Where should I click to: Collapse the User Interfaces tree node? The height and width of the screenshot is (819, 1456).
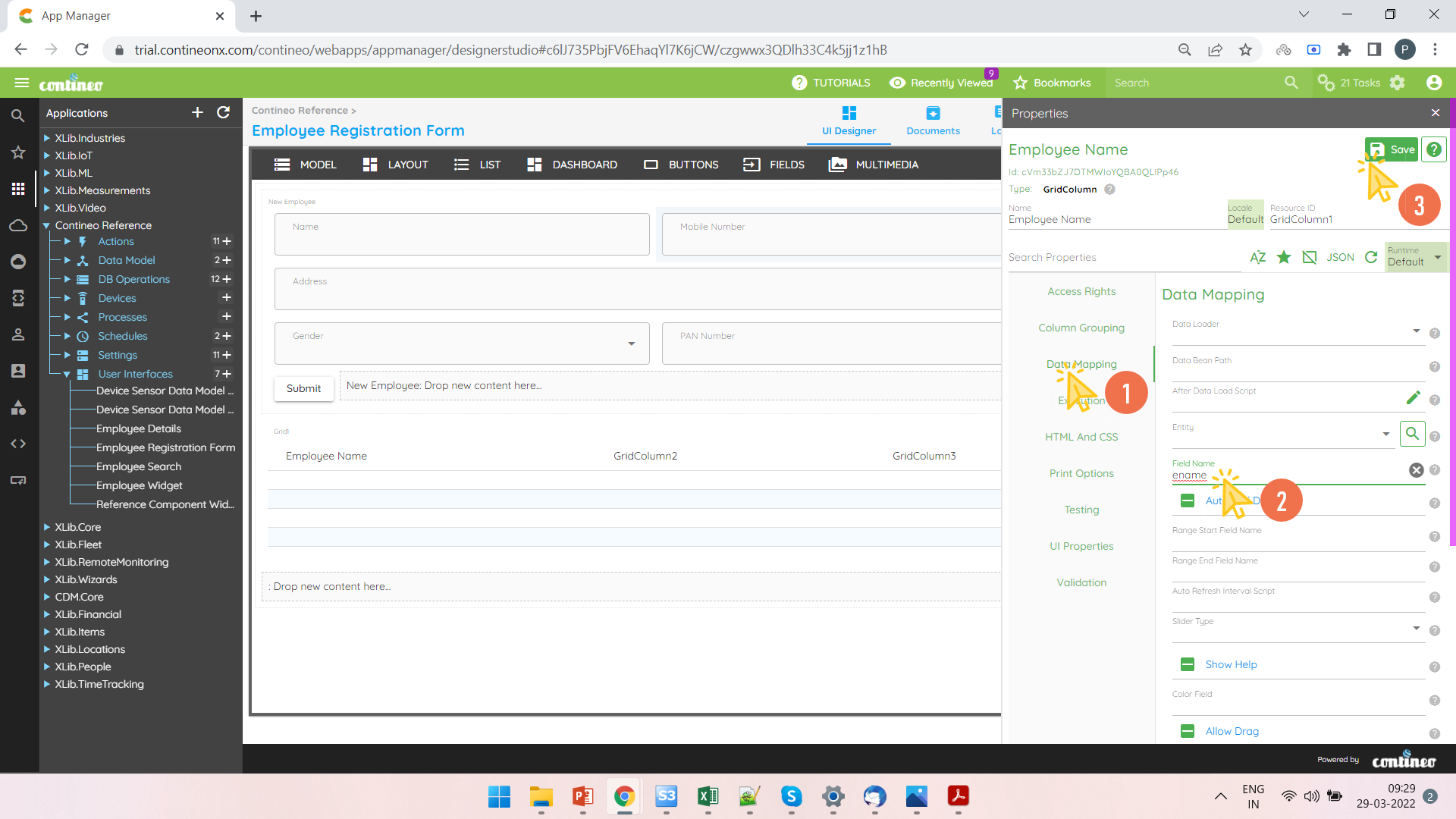pyautogui.click(x=67, y=374)
